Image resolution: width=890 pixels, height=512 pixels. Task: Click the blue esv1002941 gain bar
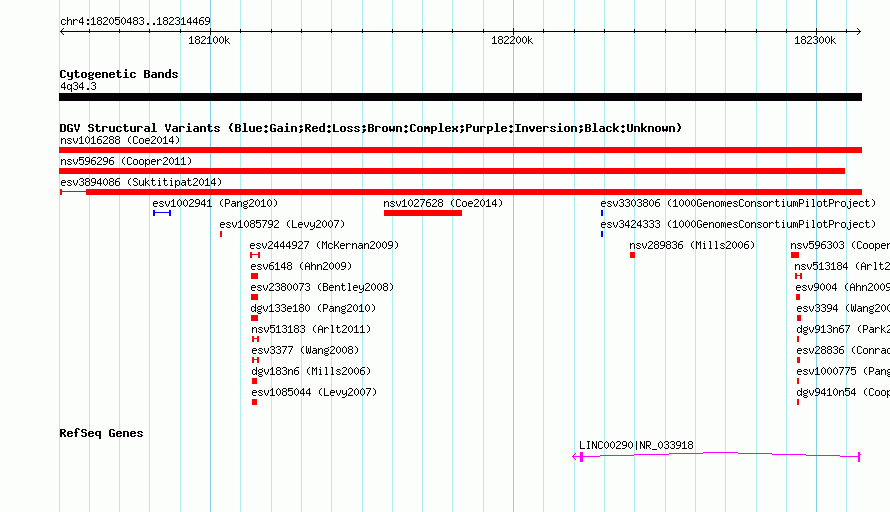pyautogui.click(x=162, y=213)
